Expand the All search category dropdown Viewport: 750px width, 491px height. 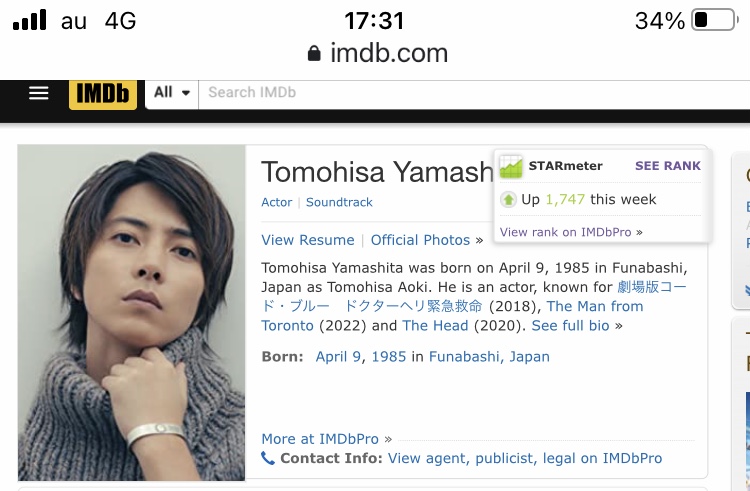pos(172,92)
